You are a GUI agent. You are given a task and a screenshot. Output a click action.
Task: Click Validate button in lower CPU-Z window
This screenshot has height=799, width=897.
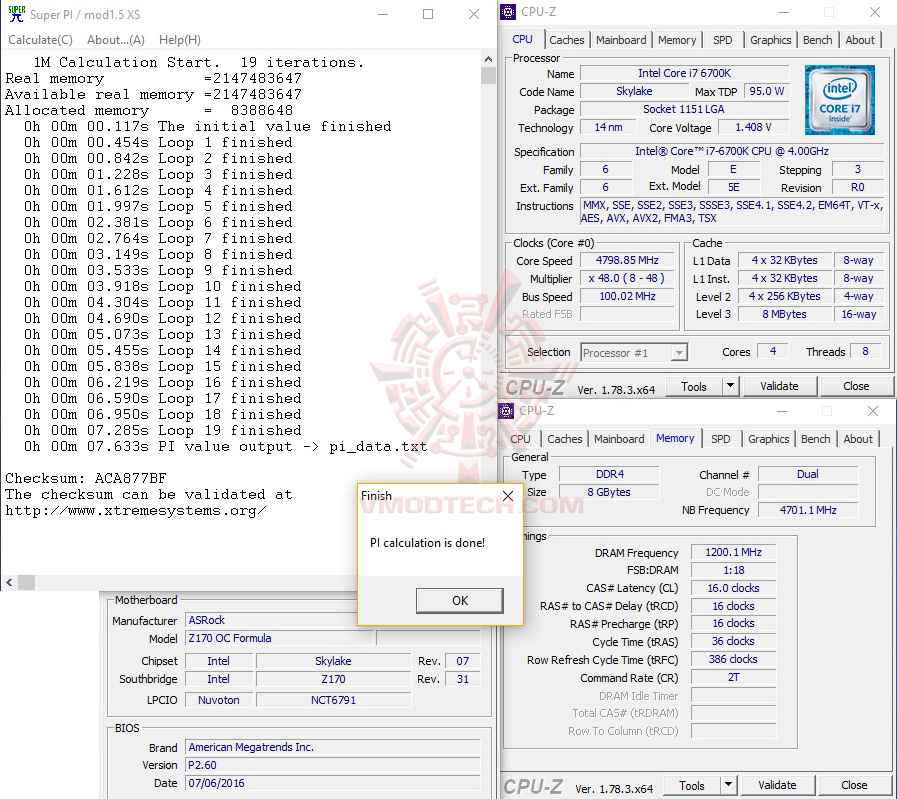click(x=777, y=785)
